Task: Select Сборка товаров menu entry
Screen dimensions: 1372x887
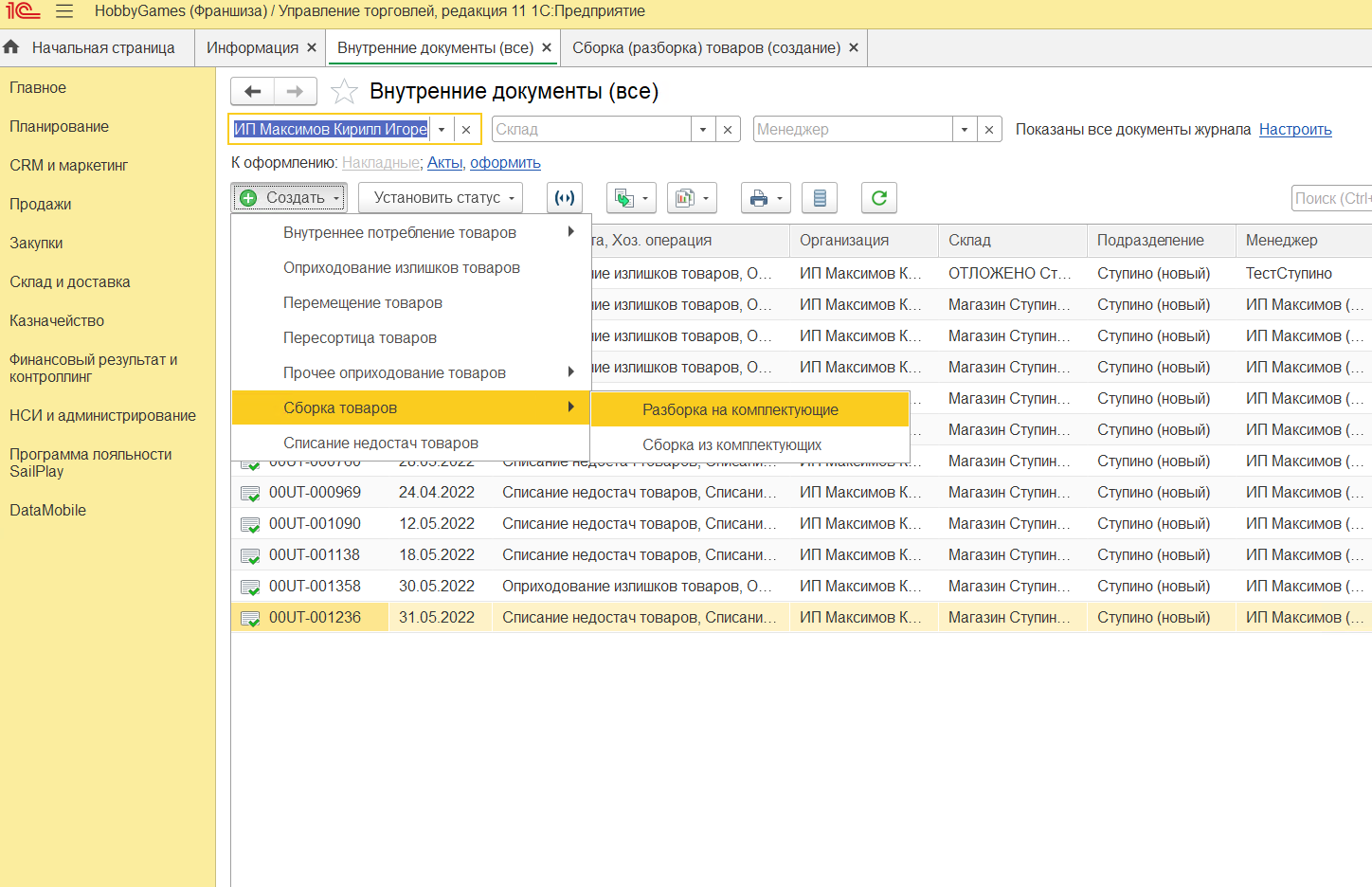Action: 410,407
